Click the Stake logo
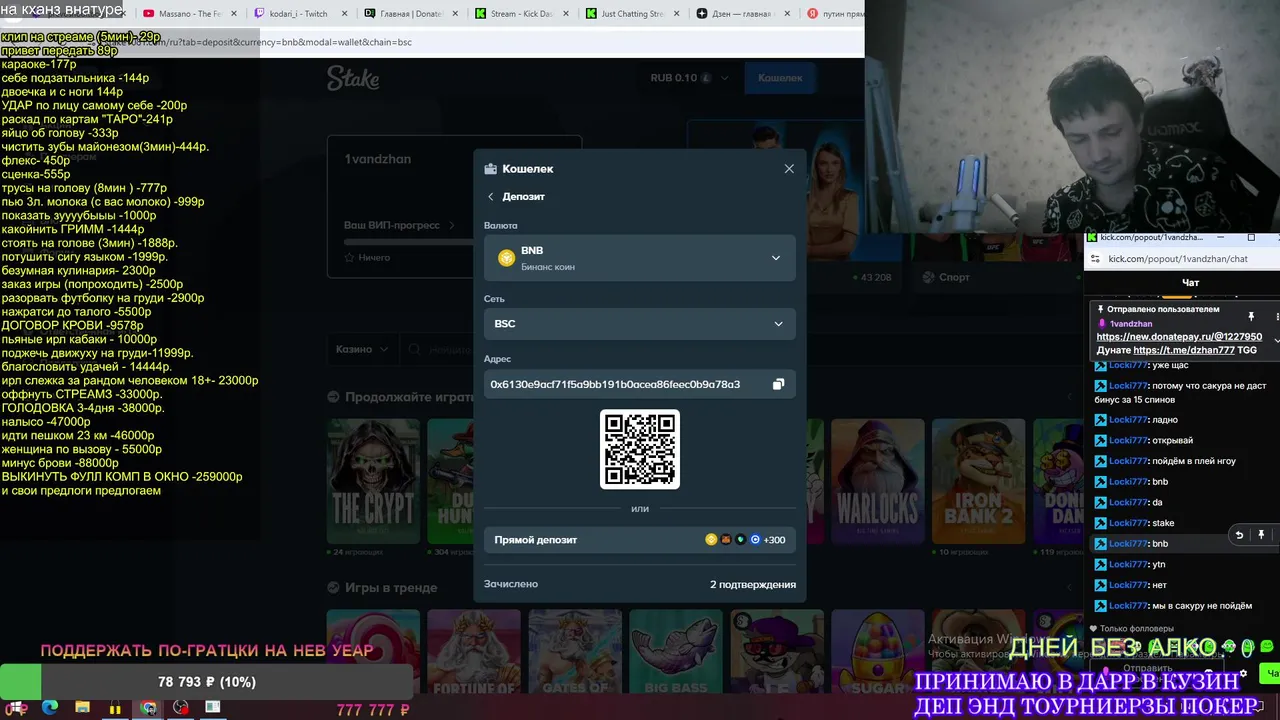 point(353,78)
